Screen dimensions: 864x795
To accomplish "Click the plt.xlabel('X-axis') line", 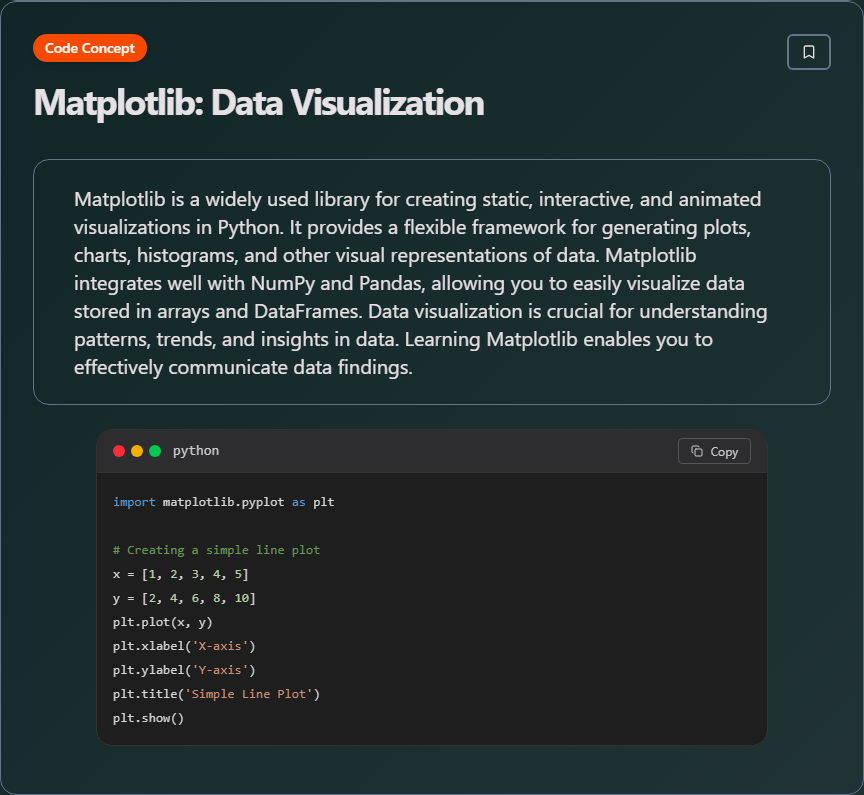I will point(184,646).
